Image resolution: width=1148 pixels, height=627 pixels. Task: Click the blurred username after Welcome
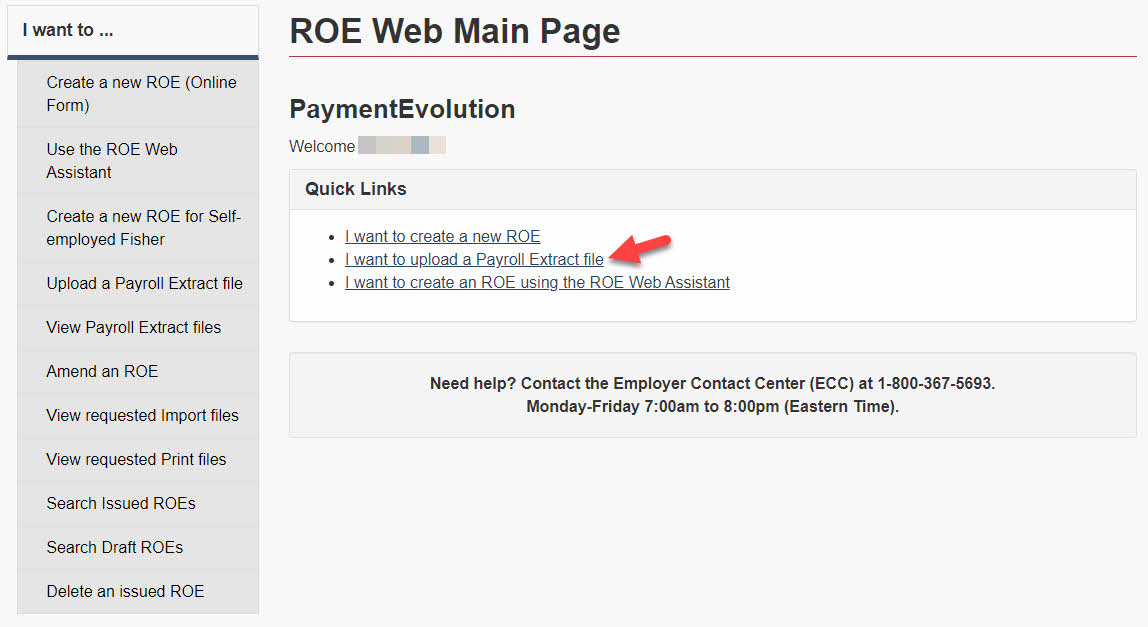(401, 146)
